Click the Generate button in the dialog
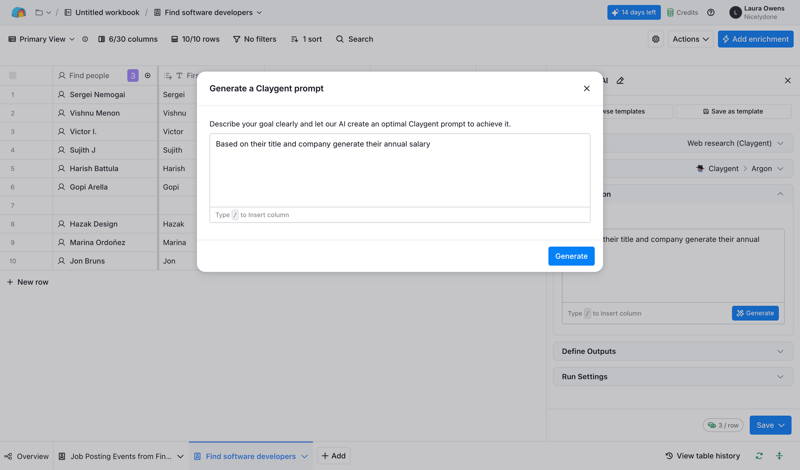The height and width of the screenshot is (470, 800). [571, 256]
